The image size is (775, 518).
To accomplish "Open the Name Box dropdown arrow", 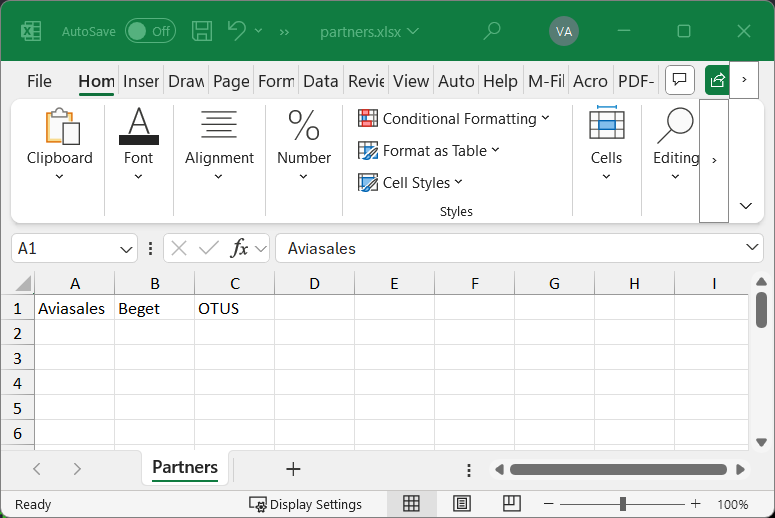I will coord(127,249).
